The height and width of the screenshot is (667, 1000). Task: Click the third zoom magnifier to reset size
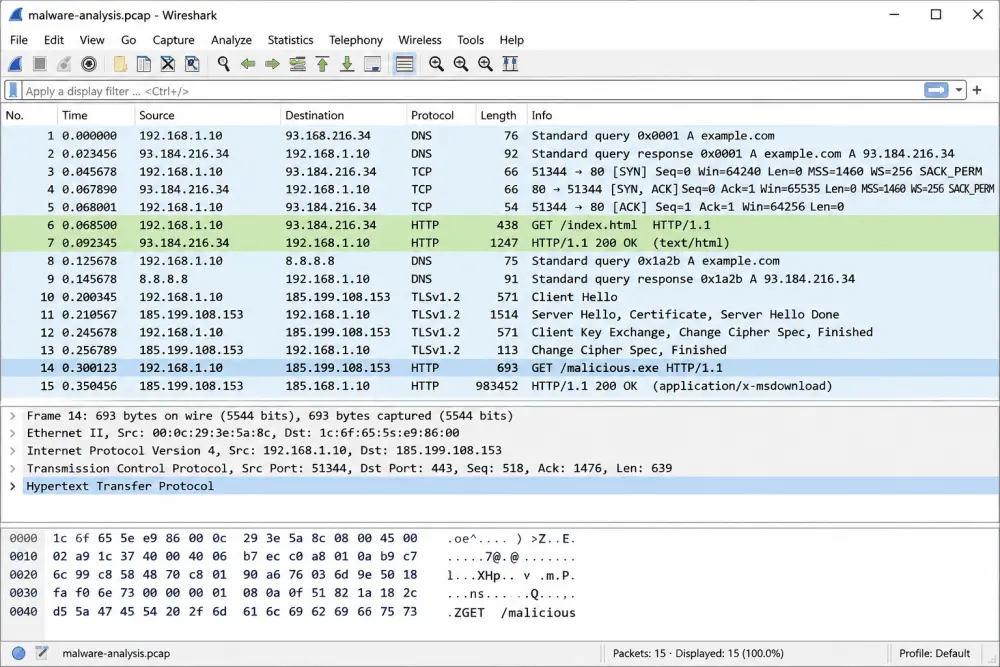pyautogui.click(x=485, y=64)
